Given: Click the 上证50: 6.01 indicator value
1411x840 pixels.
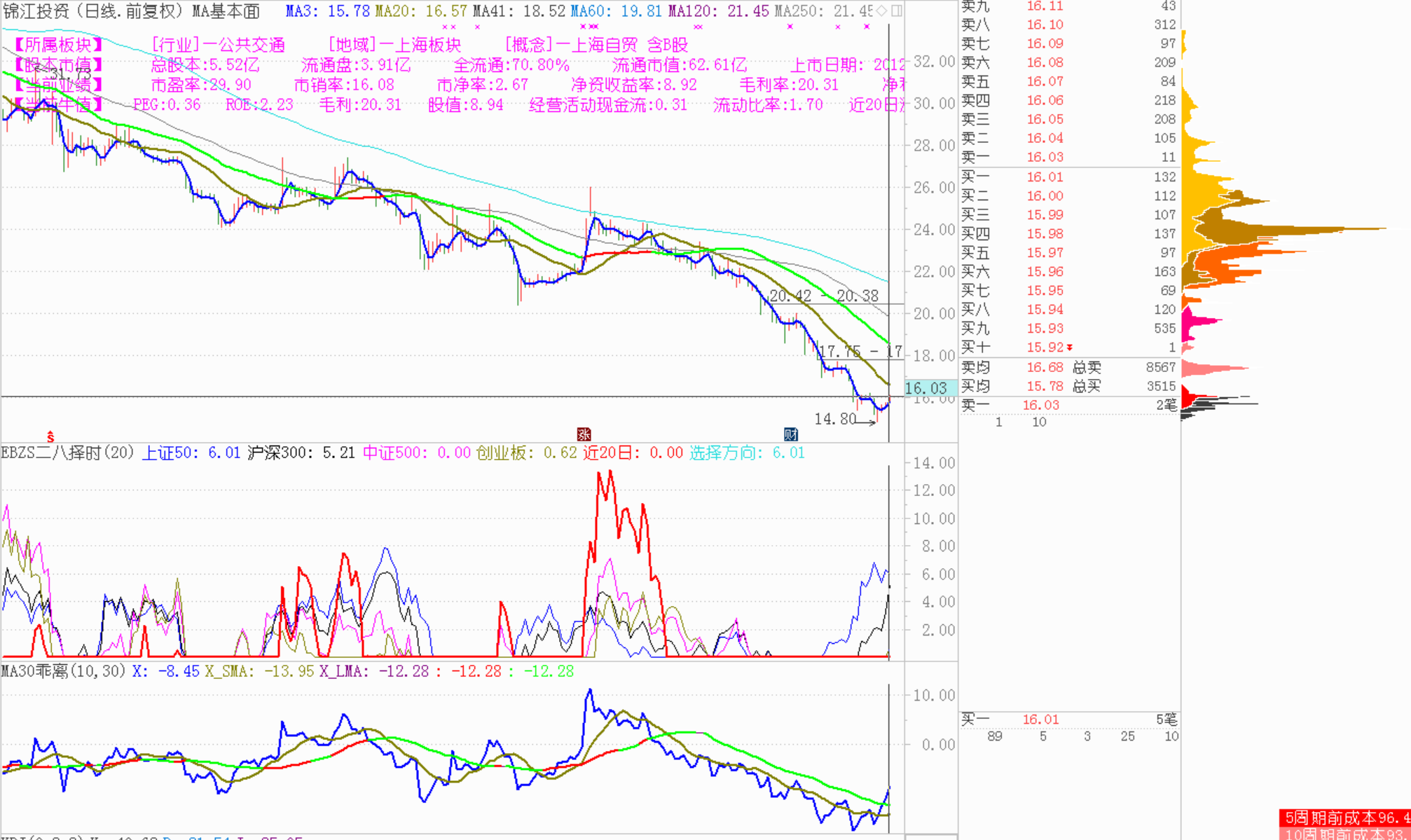Looking at the screenshot, I should click(x=191, y=453).
